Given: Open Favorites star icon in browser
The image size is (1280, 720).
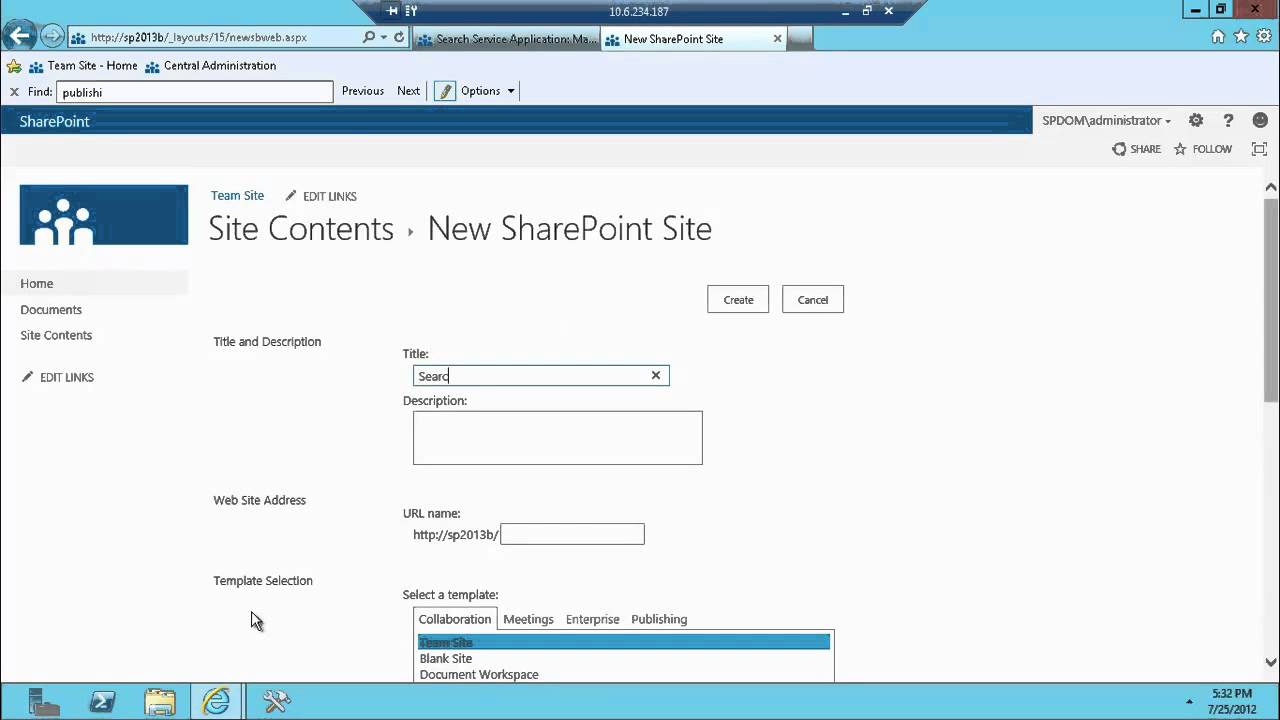Looking at the screenshot, I should point(1241,37).
